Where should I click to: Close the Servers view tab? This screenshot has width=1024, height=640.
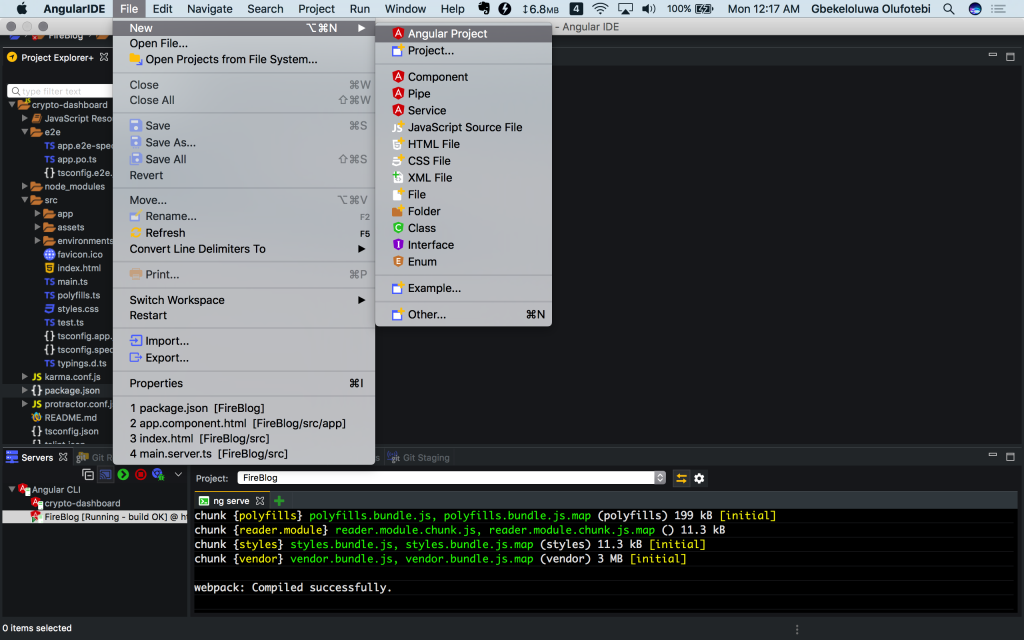pyautogui.click(x=63, y=457)
